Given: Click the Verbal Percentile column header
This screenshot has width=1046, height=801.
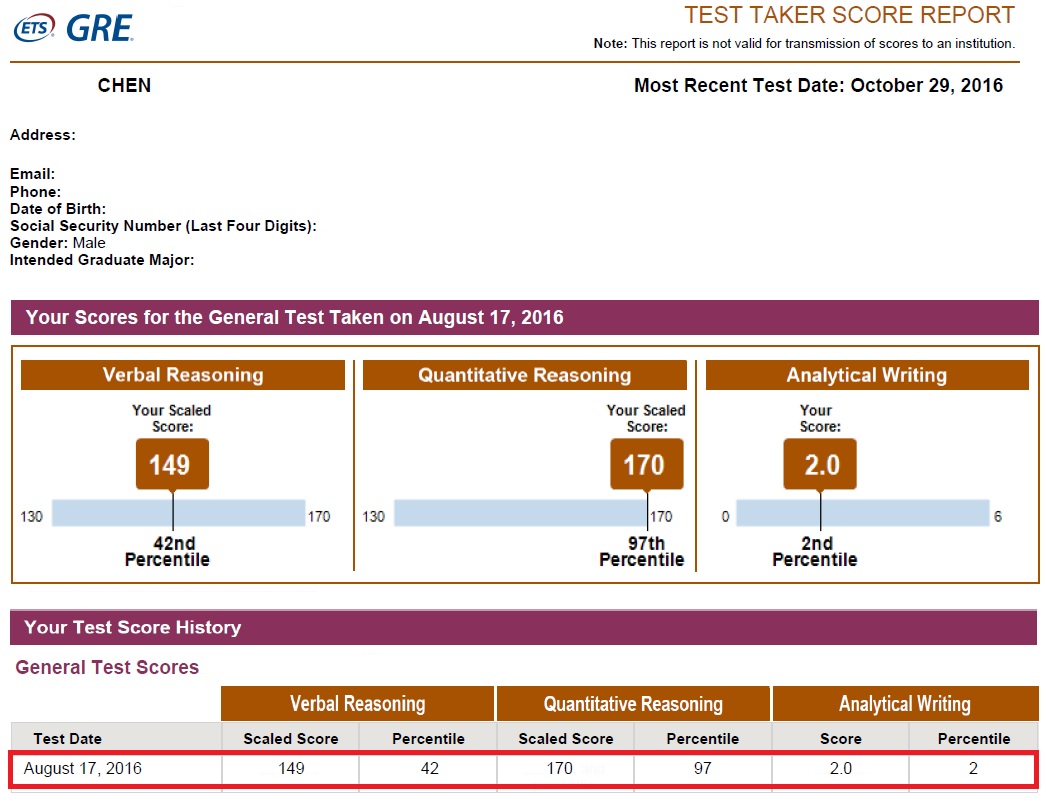Looking at the screenshot, I should (428, 739).
